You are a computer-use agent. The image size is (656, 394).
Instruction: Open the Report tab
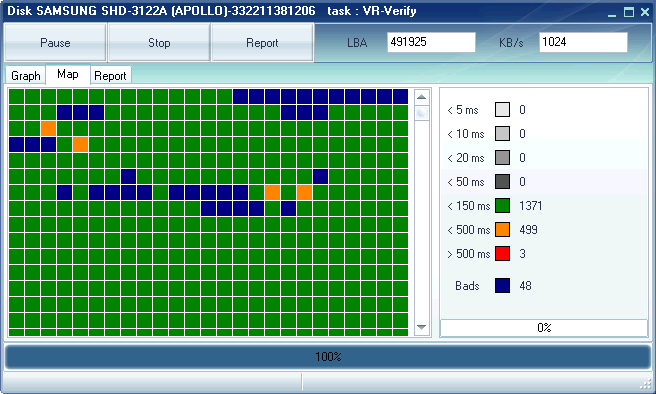(x=110, y=76)
